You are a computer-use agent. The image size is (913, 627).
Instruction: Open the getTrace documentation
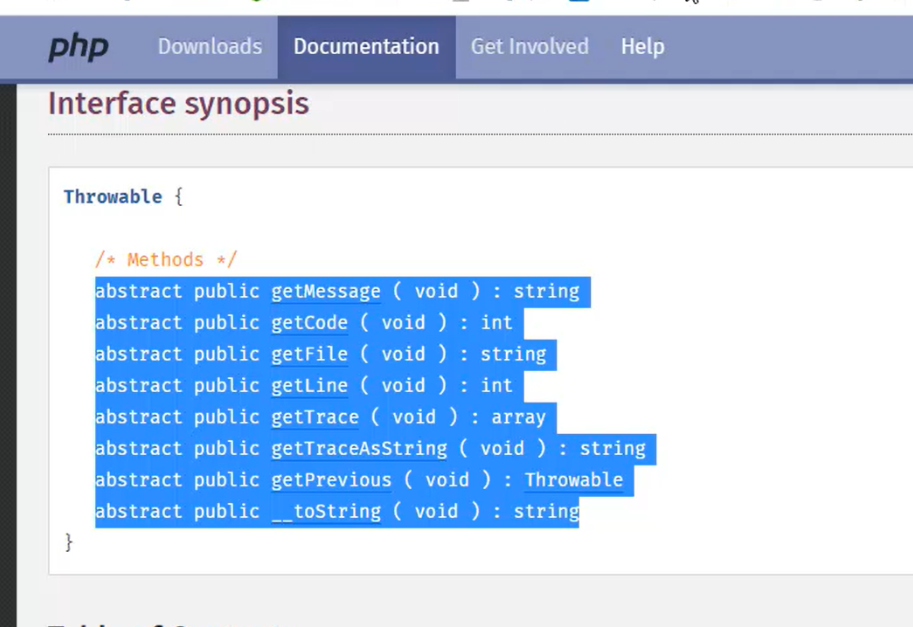(314, 417)
